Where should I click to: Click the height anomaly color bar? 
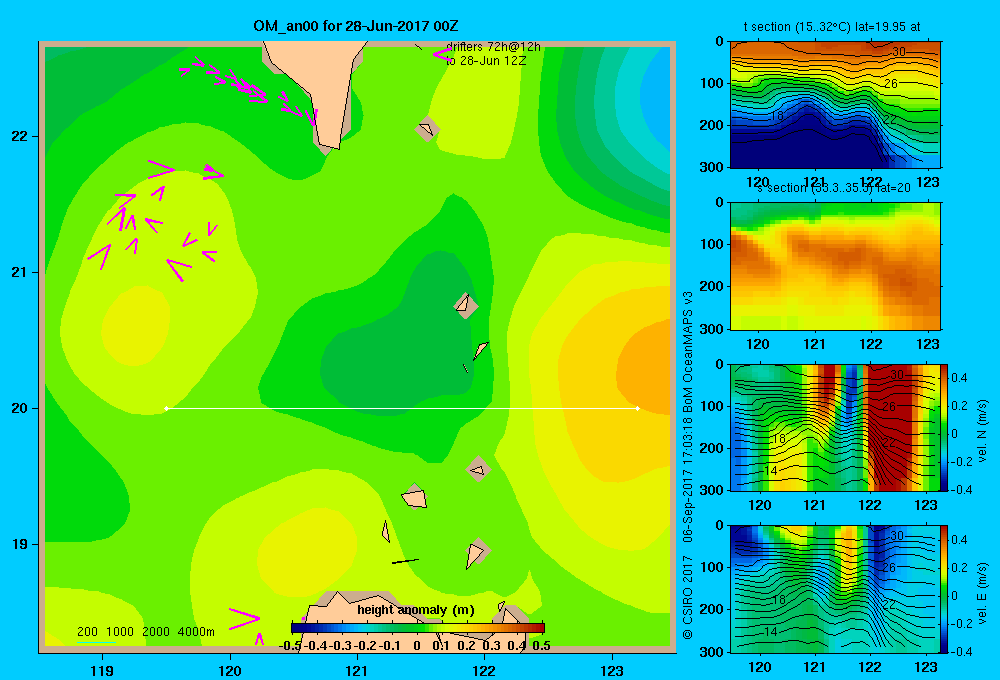[418, 627]
